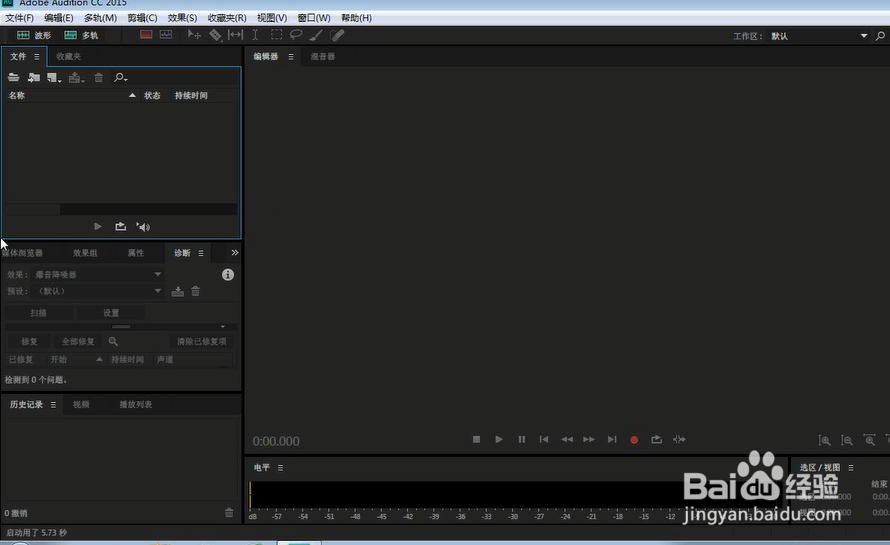Sort files by 状态 column
The width and height of the screenshot is (890, 545).
(152, 95)
